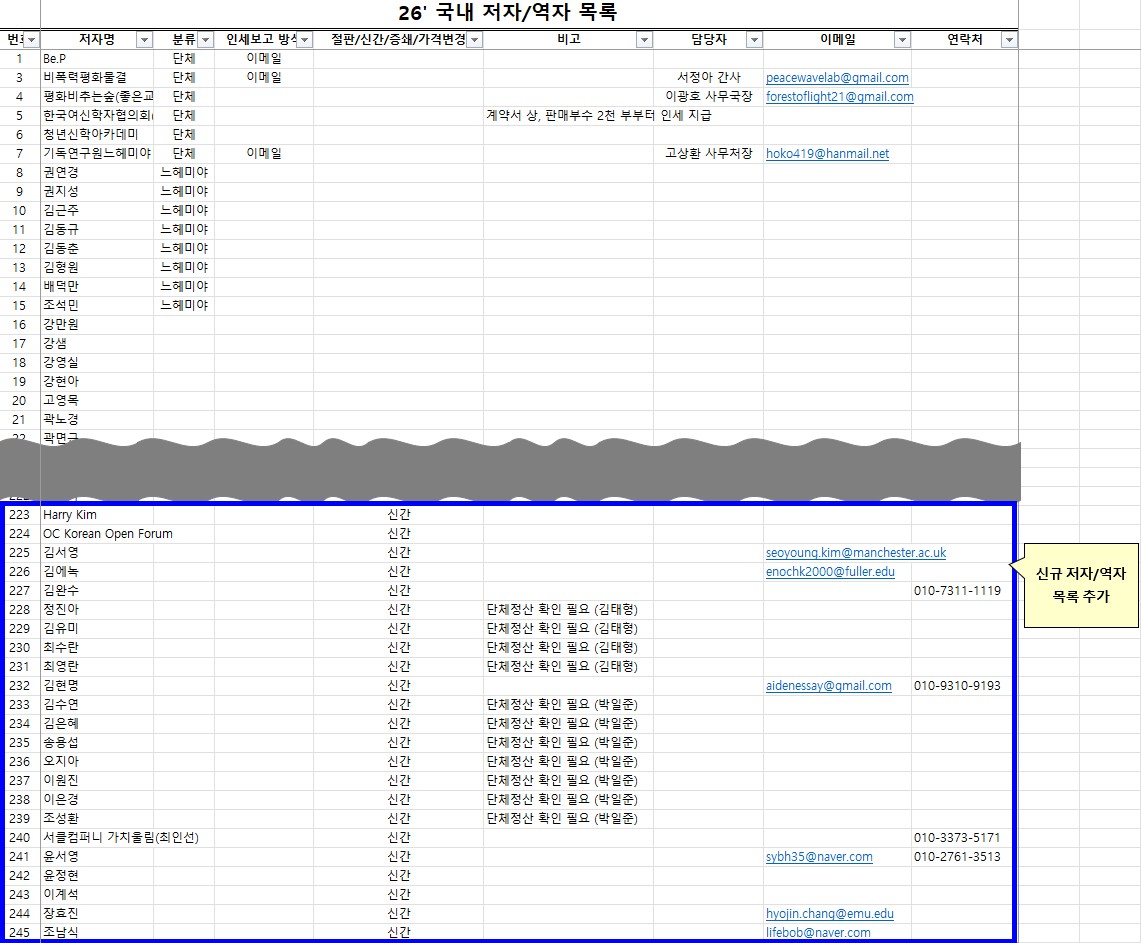Select the author cell 김근주

[97, 210]
